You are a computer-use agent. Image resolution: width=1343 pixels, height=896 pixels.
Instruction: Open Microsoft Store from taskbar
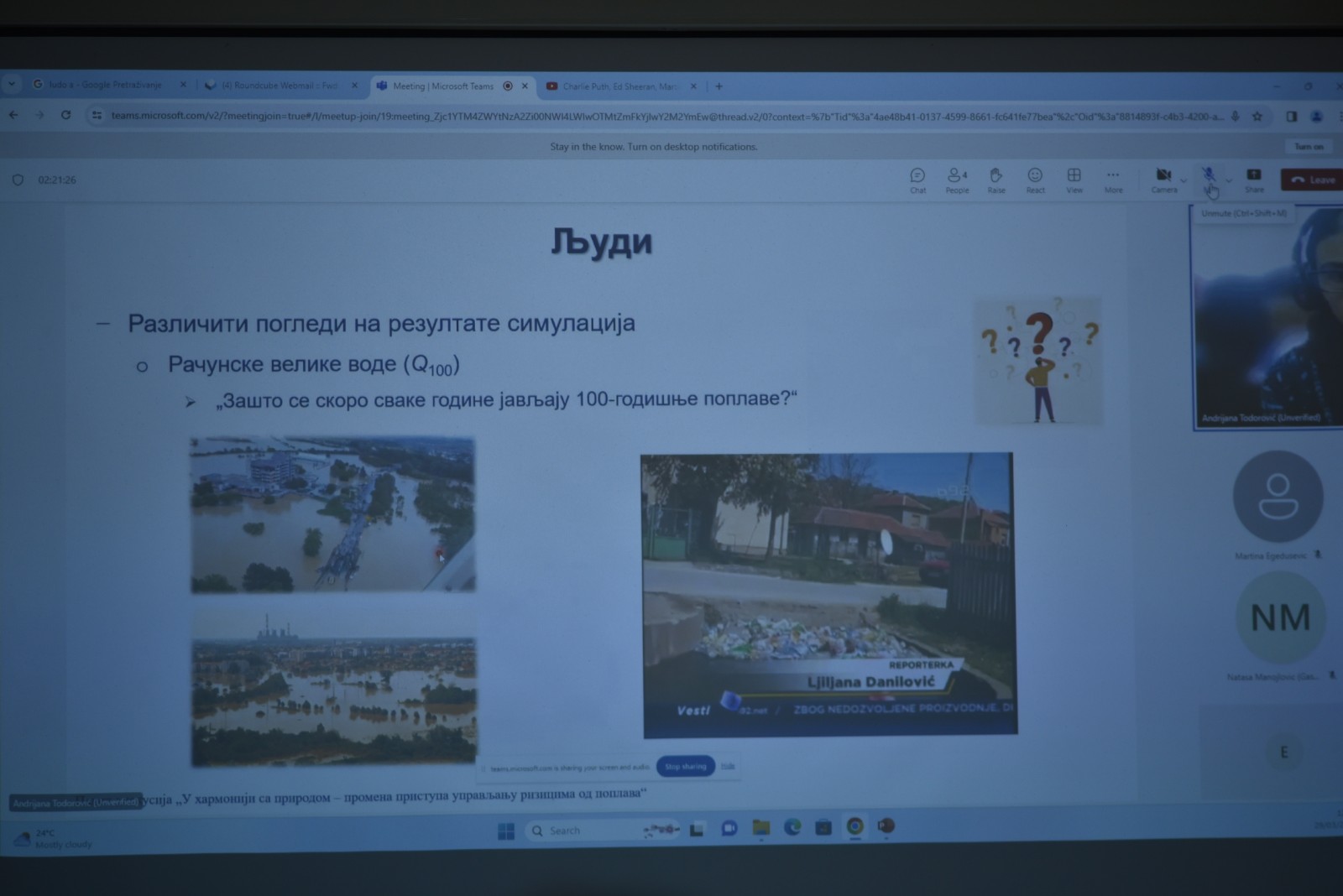[x=823, y=827]
